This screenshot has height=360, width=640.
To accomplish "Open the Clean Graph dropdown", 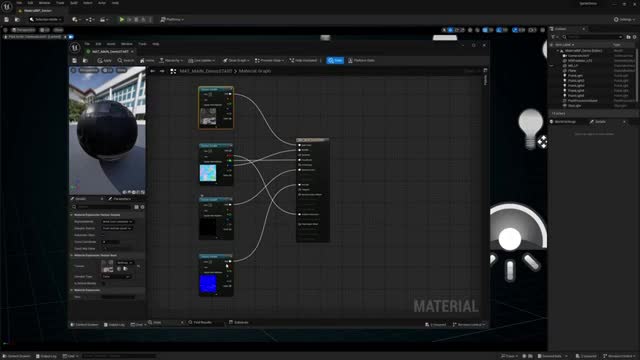I will coord(236,60).
